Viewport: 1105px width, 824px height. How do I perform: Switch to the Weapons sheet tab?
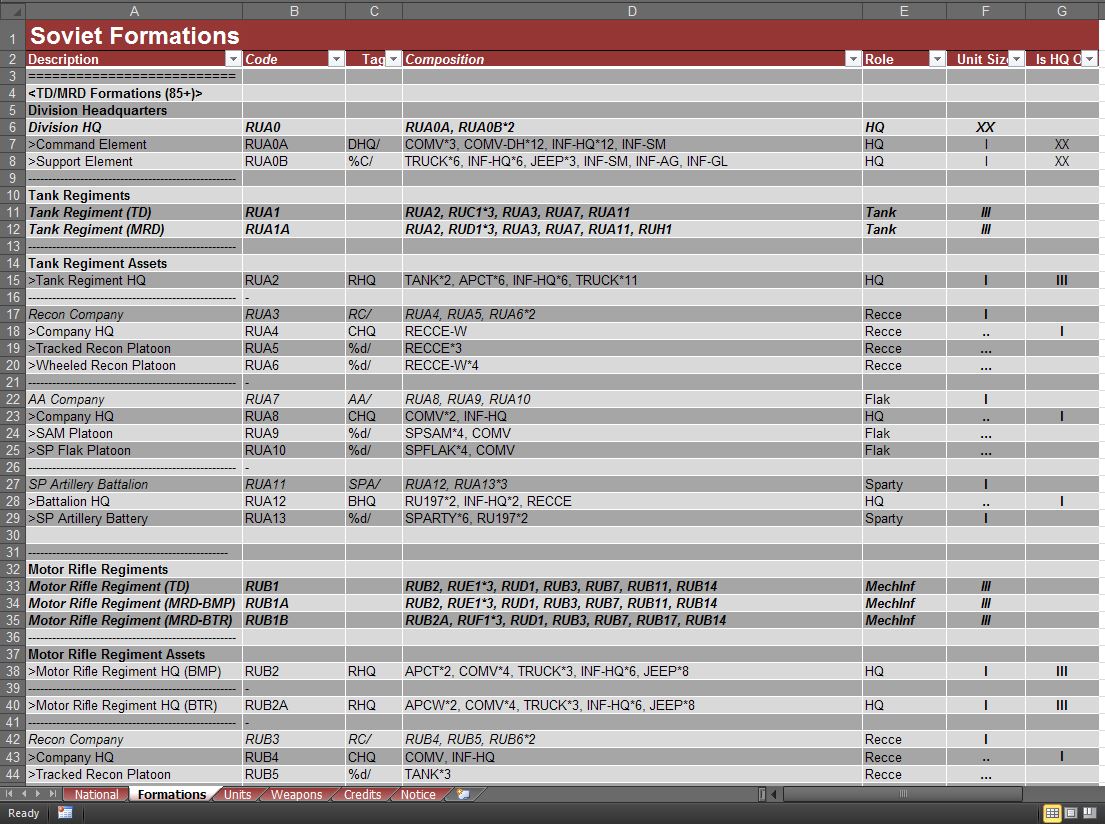297,794
